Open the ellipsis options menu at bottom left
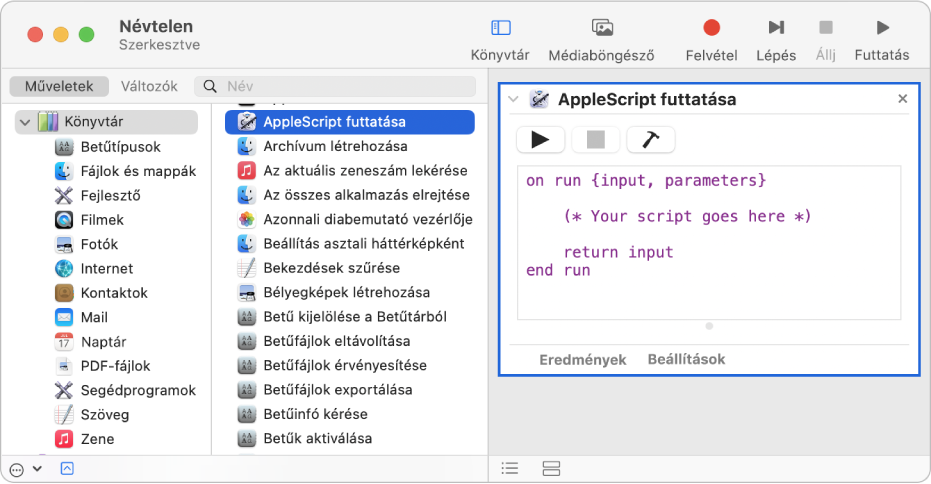 point(17,468)
